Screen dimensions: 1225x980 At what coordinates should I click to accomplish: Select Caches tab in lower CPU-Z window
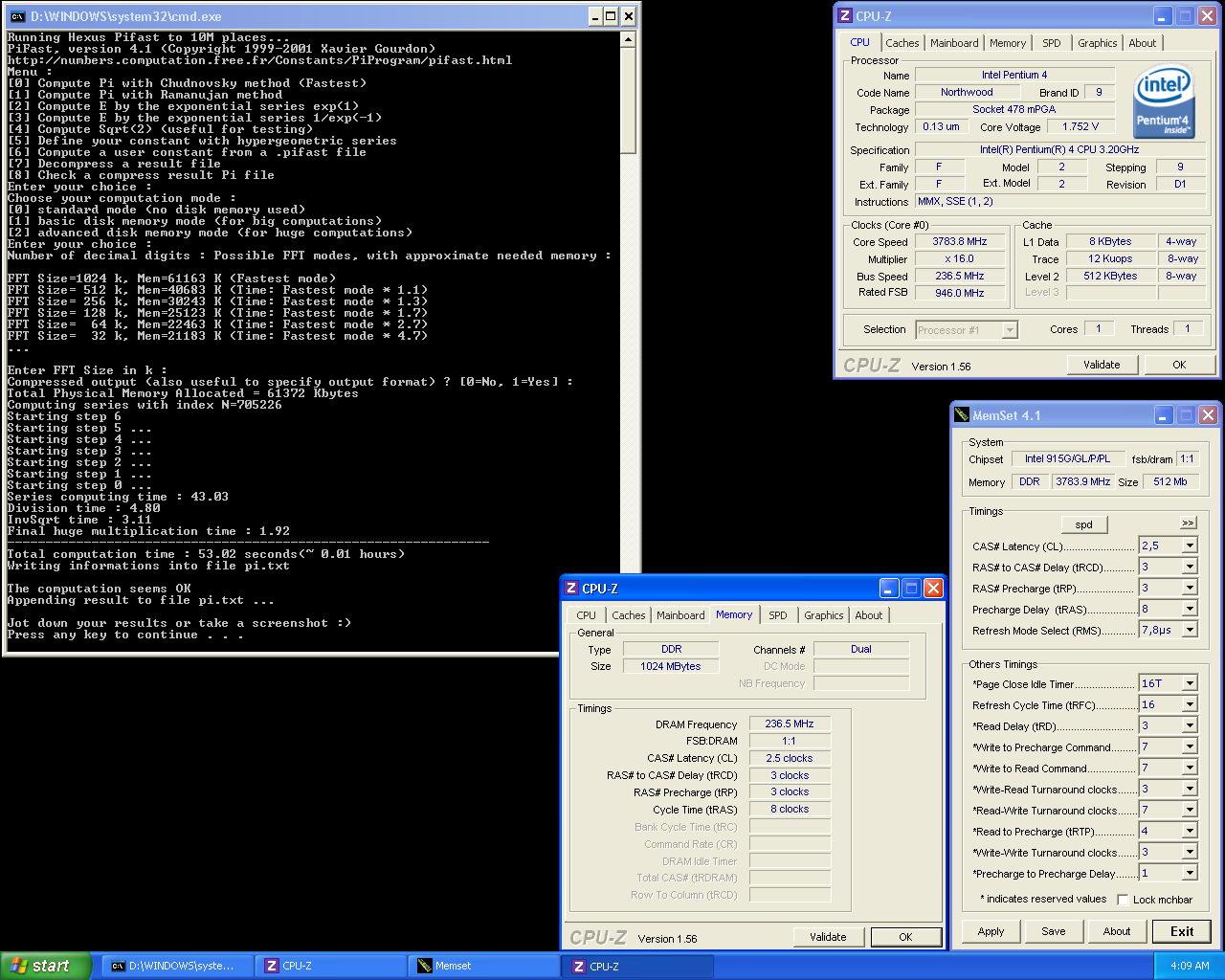pos(628,615)
